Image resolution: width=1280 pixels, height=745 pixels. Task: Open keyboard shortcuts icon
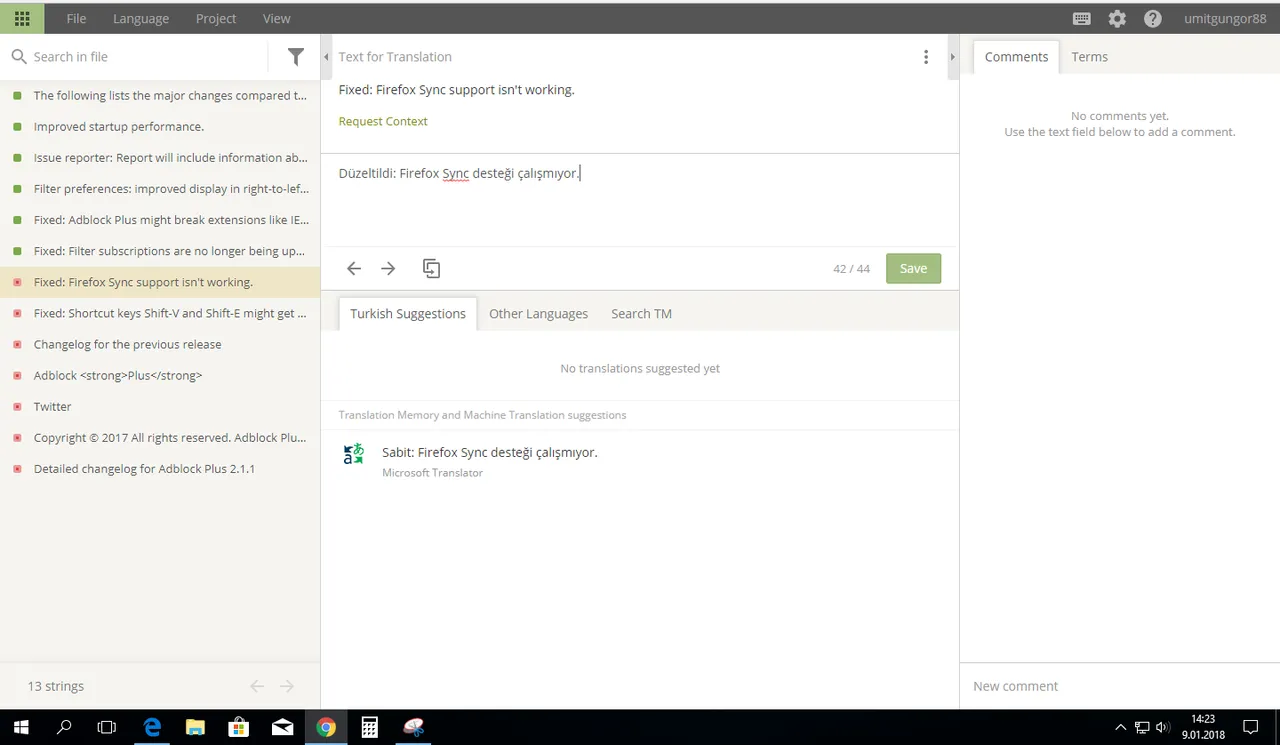1081,18
